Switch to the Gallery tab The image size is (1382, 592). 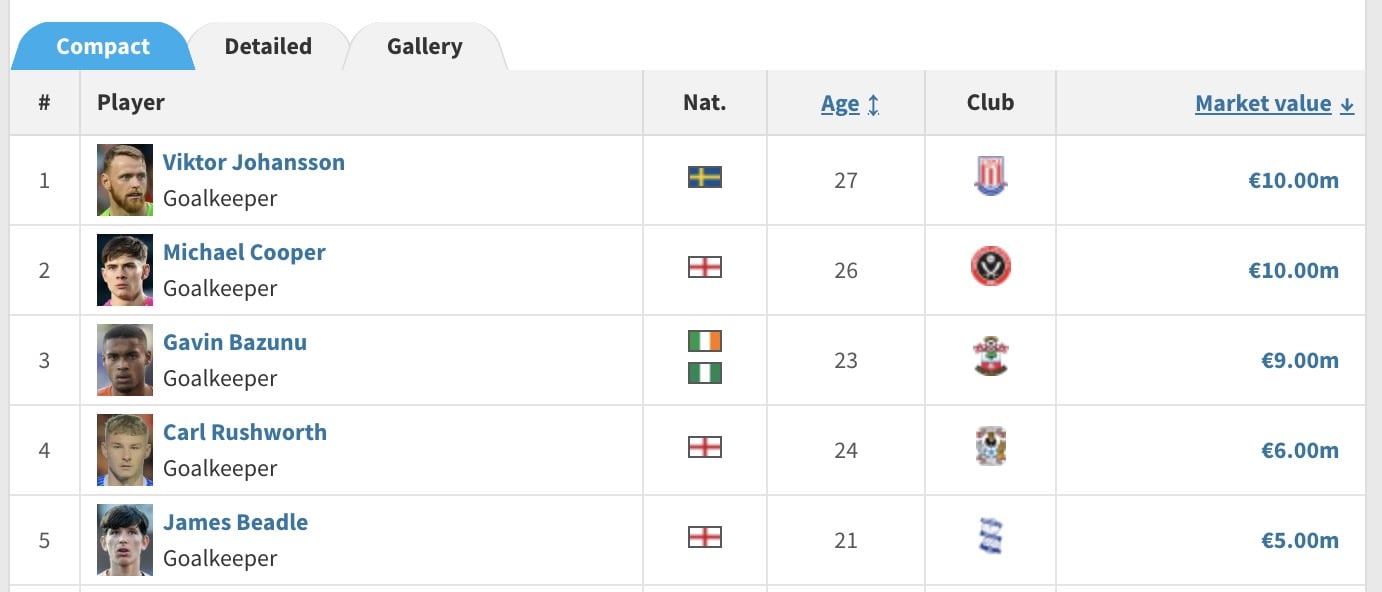[425, 47]
